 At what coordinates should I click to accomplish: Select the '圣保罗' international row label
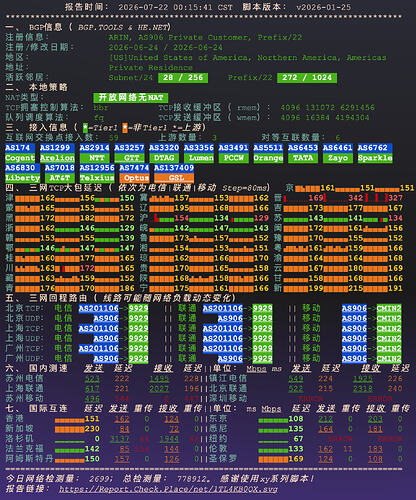click(223, 459)
